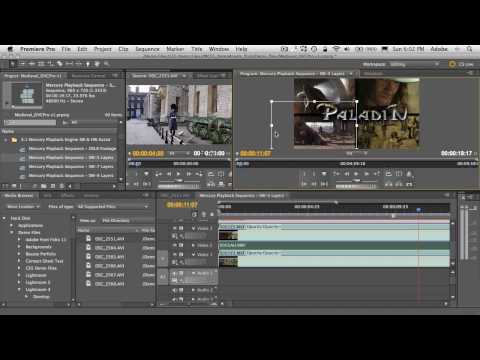Toggle Snap in the Timeline panel
Image resolution: width=480 pixels, height=360 pixels.
195,214
